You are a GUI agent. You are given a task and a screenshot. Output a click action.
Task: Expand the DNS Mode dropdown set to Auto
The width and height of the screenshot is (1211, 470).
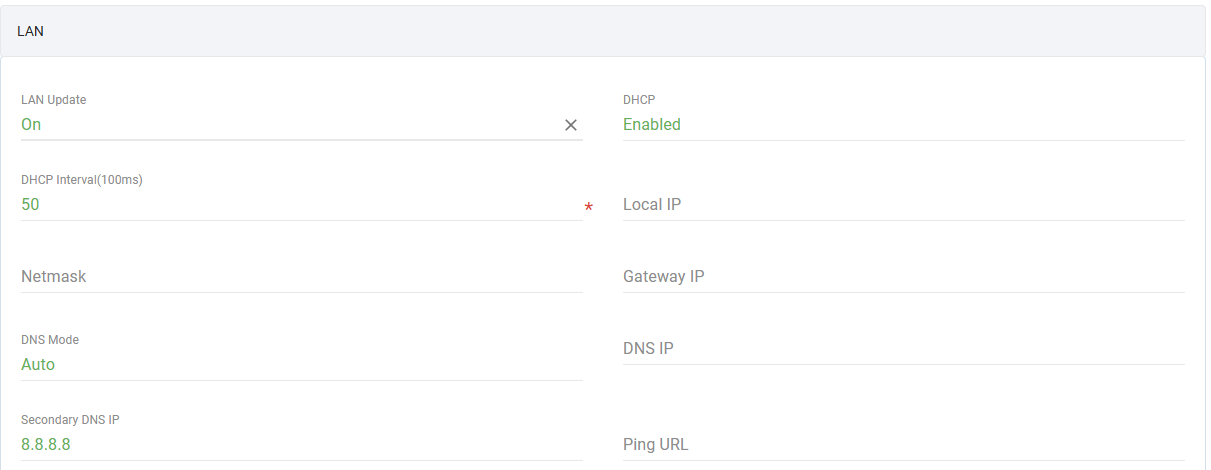(300, 365)
